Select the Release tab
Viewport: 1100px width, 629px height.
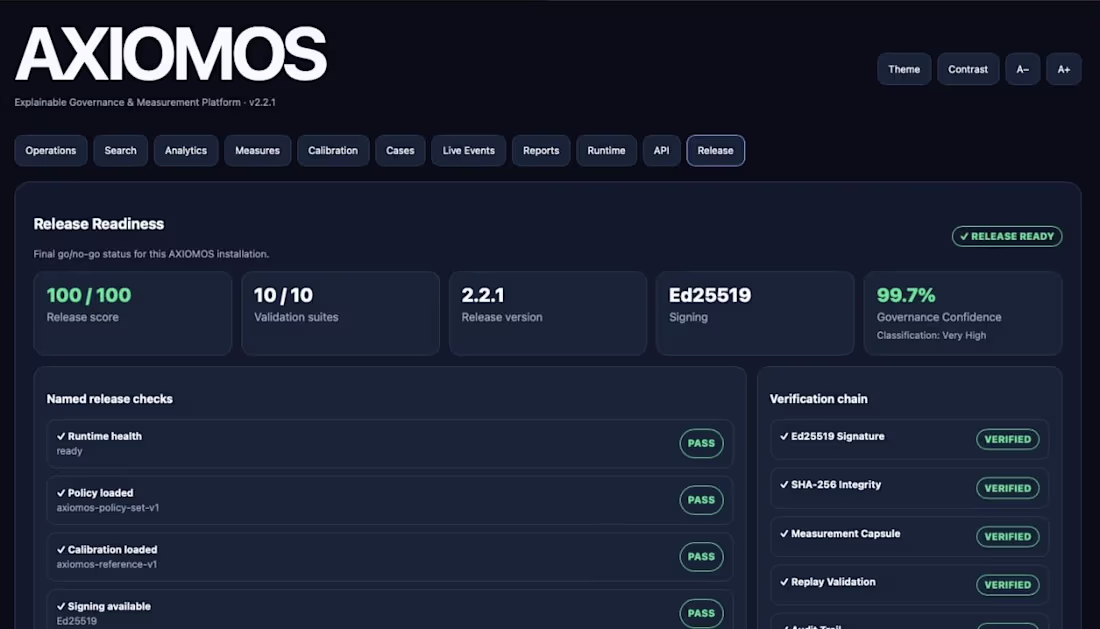(x=716, y=151)
